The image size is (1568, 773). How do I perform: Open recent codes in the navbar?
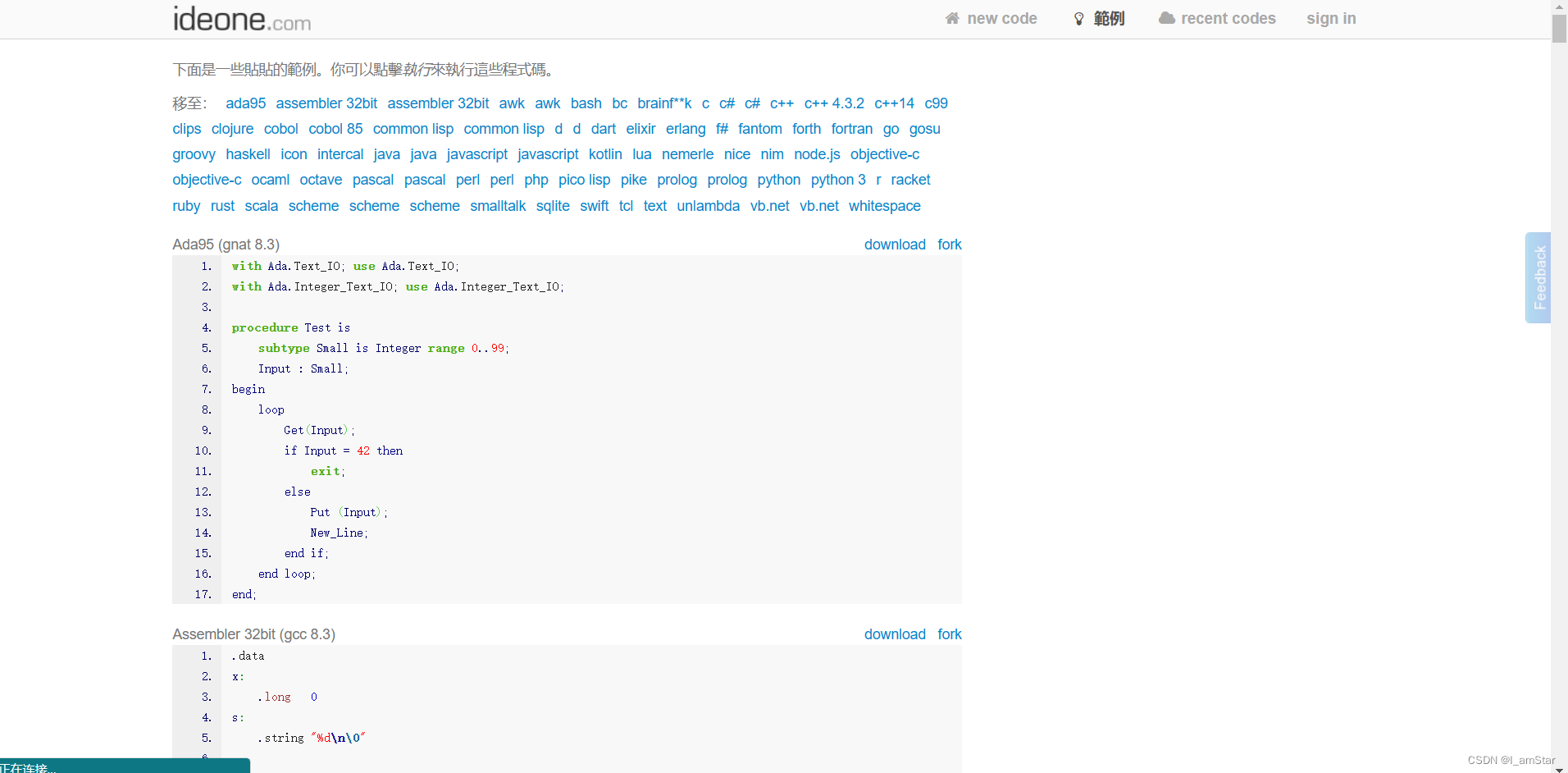(x=1228, y=18)
